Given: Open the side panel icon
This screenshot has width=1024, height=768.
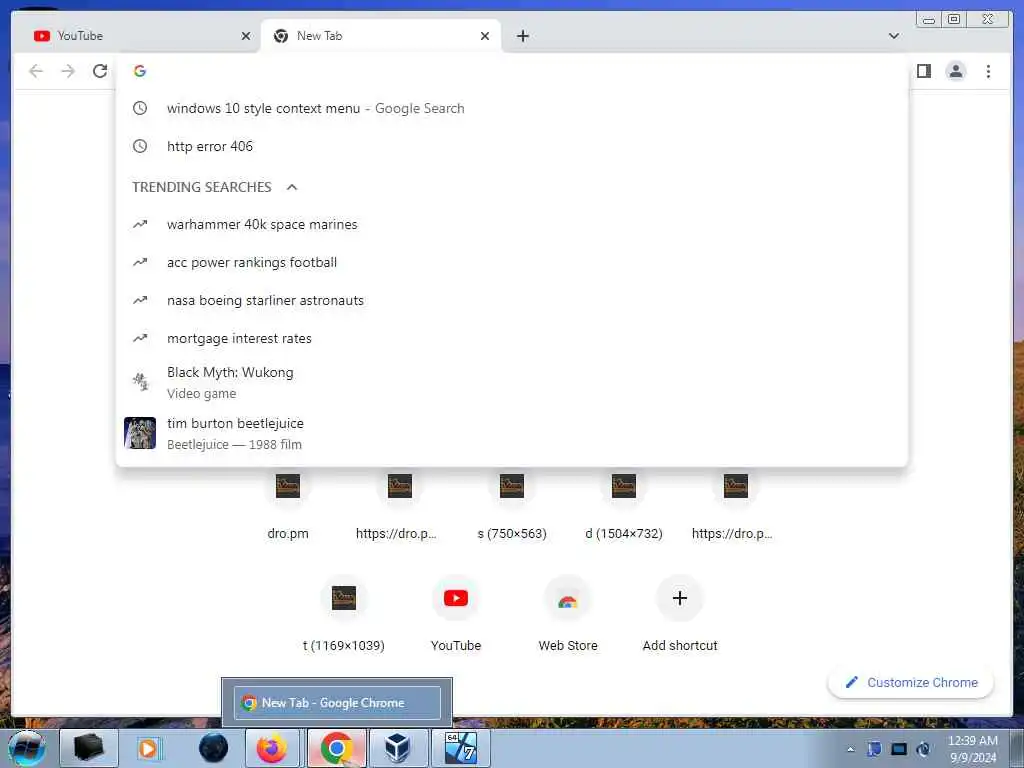Looking at the screenshot, I should click(923, 71).
